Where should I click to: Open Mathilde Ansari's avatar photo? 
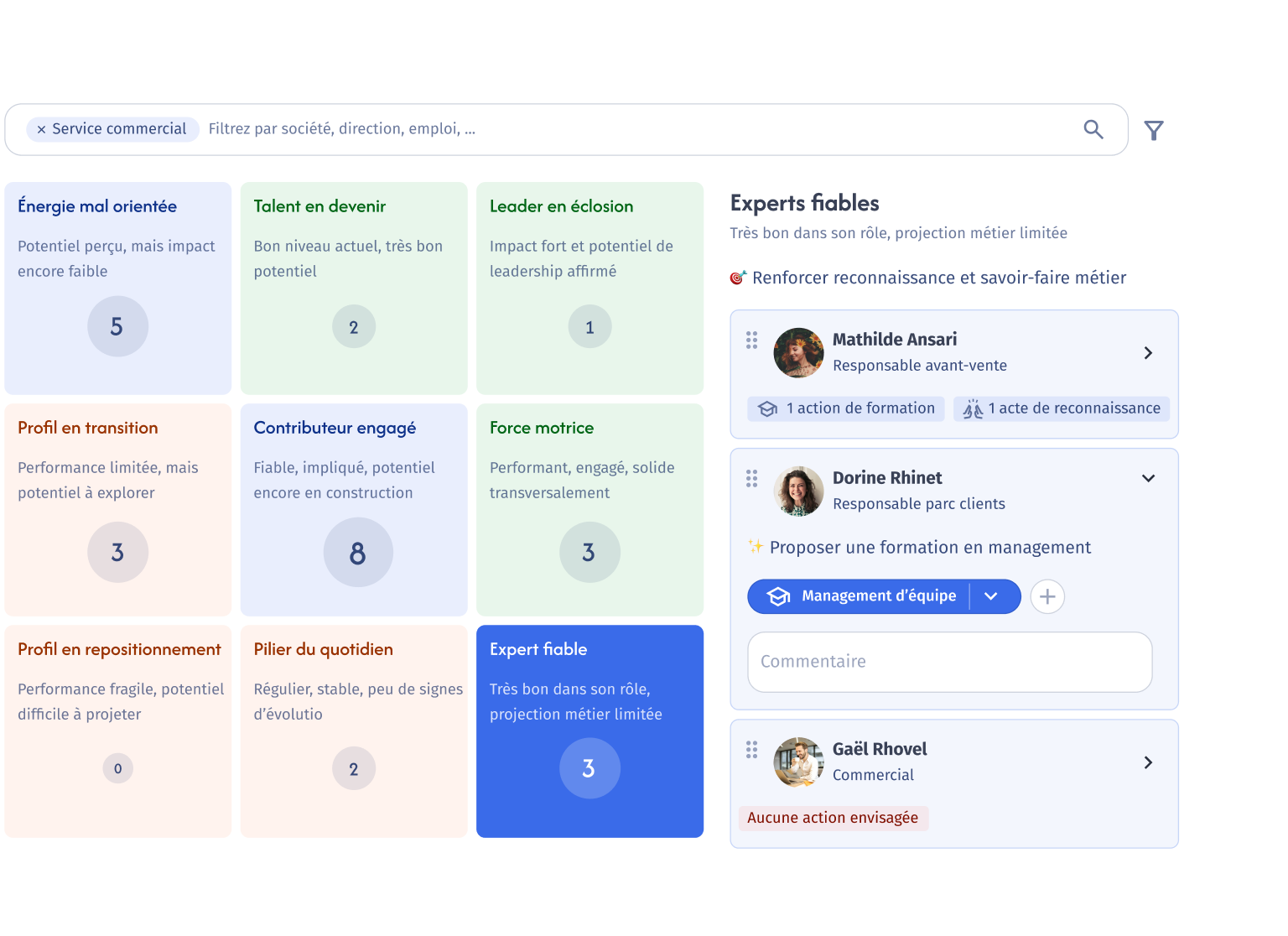tap(798, 352)
